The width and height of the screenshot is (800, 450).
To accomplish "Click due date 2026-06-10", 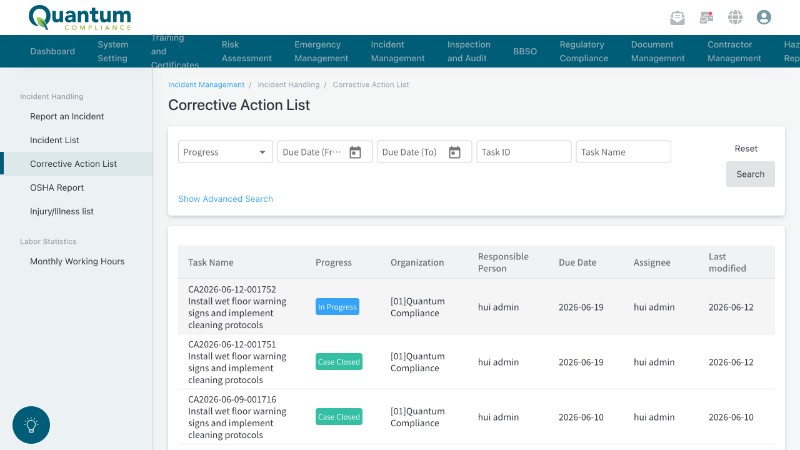I will [581, 417].
